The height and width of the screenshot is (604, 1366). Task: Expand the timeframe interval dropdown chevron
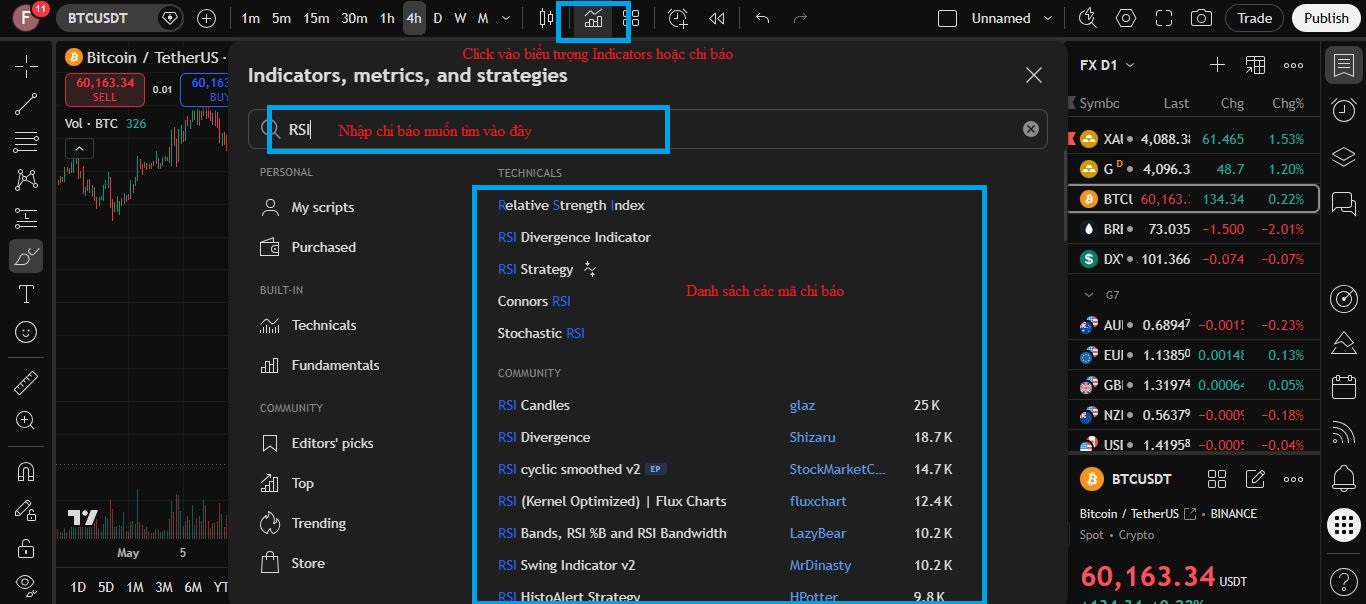(x=506, y=18)
